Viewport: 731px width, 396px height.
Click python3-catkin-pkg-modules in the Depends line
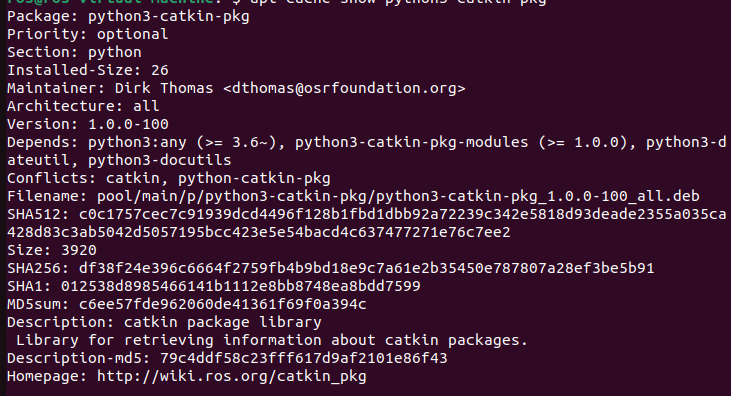[412, 142]
